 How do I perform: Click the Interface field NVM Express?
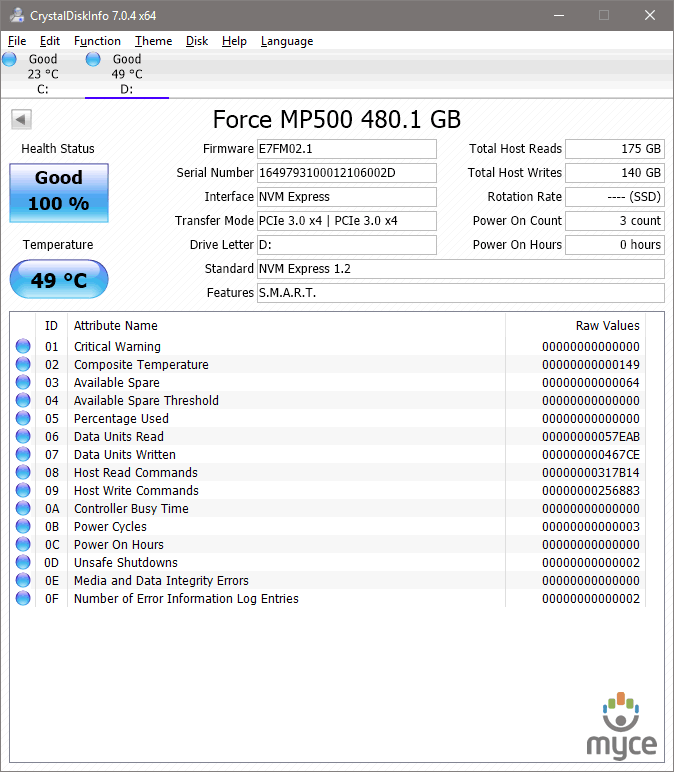coord(347,197)
